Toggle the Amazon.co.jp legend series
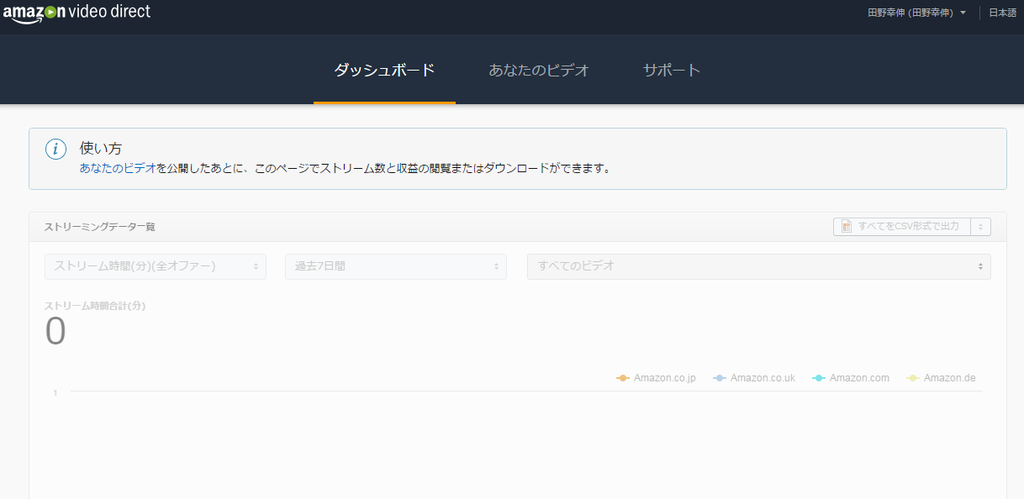Viewport: 1024px width, 499px height. tap(656, 378)
